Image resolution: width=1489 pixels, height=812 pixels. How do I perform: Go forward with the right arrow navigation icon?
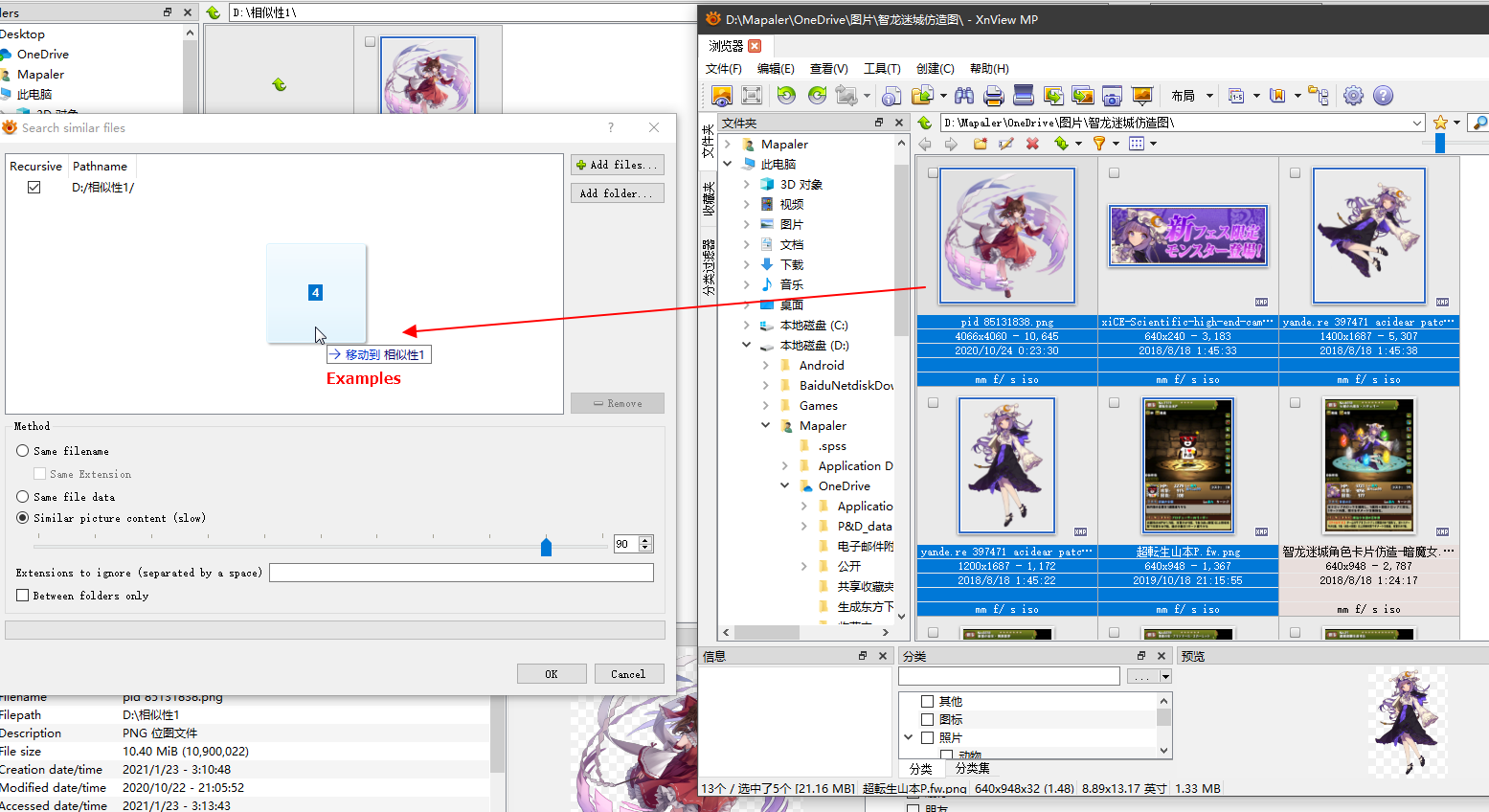coord(951,144)
